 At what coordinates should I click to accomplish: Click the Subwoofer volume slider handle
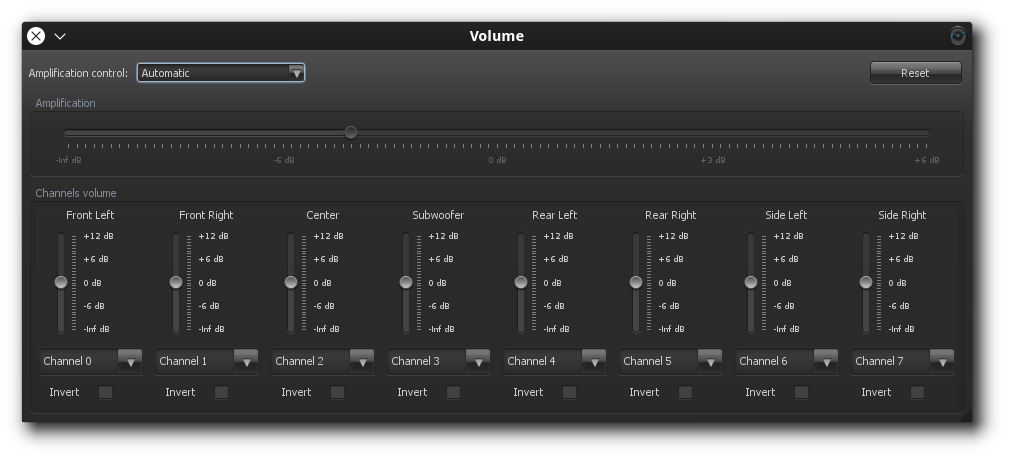[406, 282]
